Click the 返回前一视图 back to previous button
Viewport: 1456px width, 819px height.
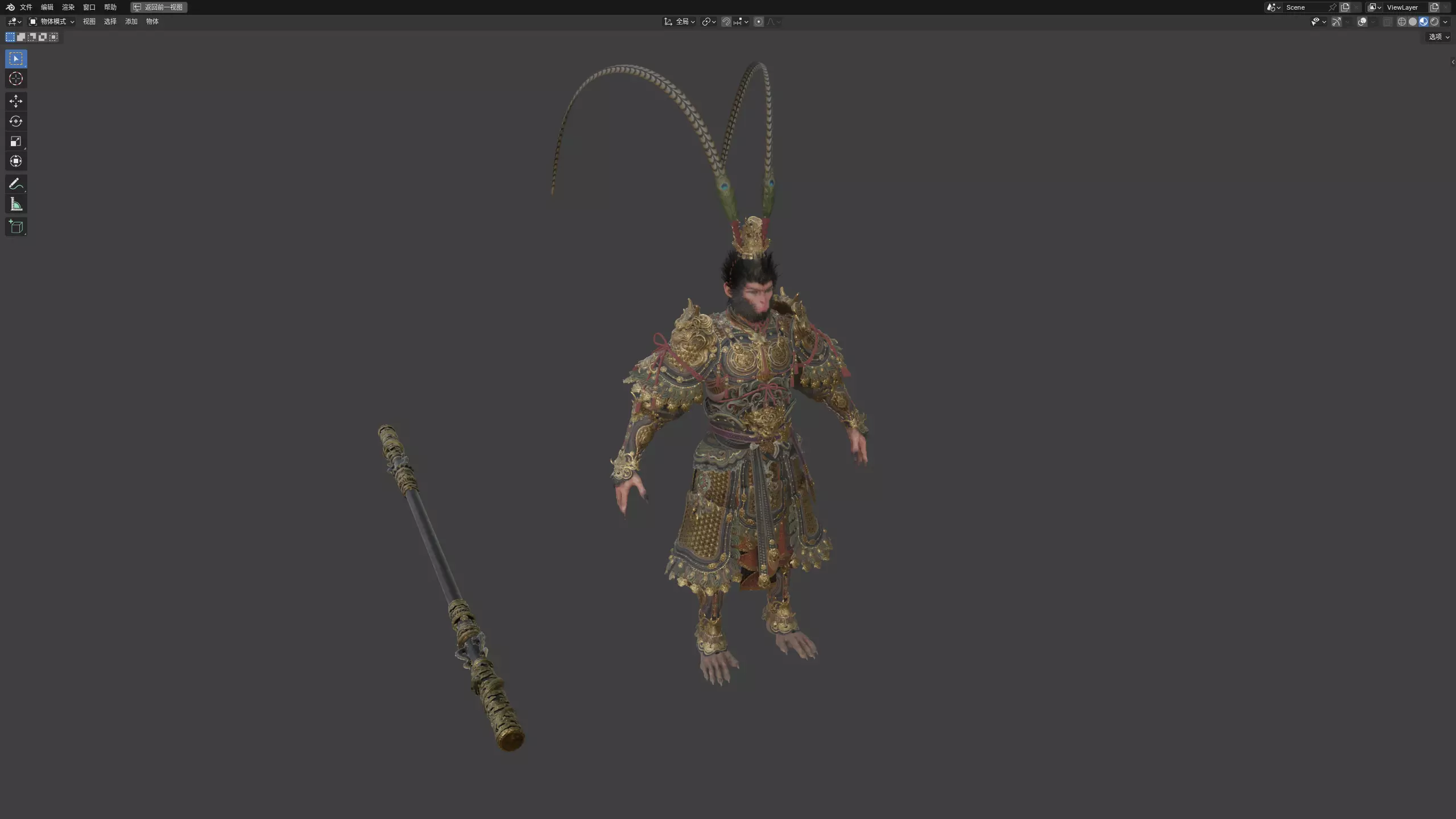pyautogui.click(x=159, y=7)
